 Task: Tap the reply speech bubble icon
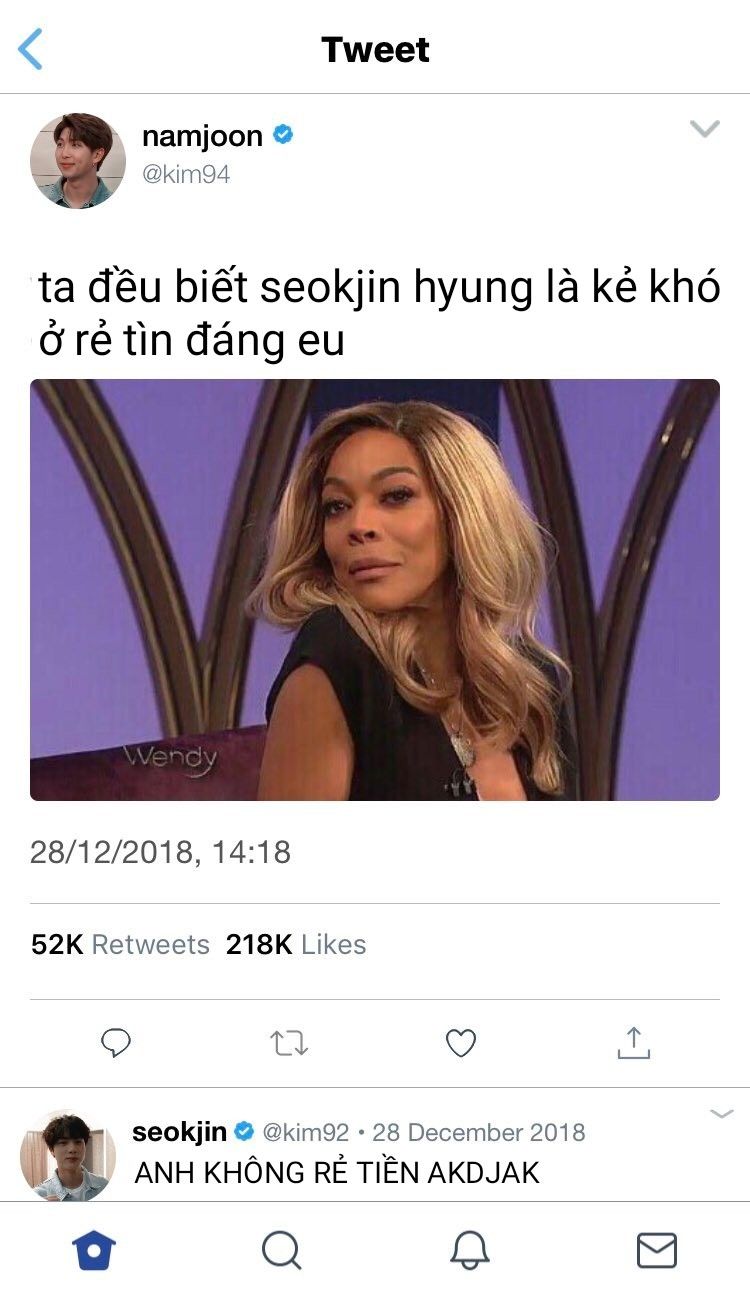point(116,1044)
